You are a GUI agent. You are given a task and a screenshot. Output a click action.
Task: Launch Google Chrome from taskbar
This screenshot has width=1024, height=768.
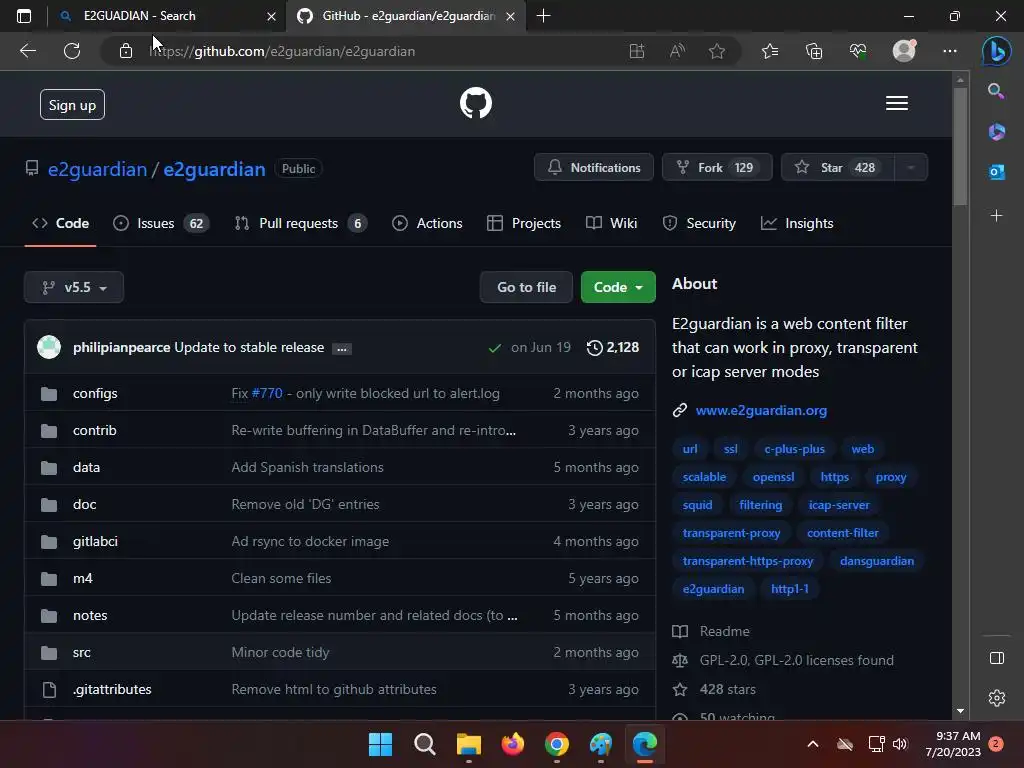pos(556,744)
